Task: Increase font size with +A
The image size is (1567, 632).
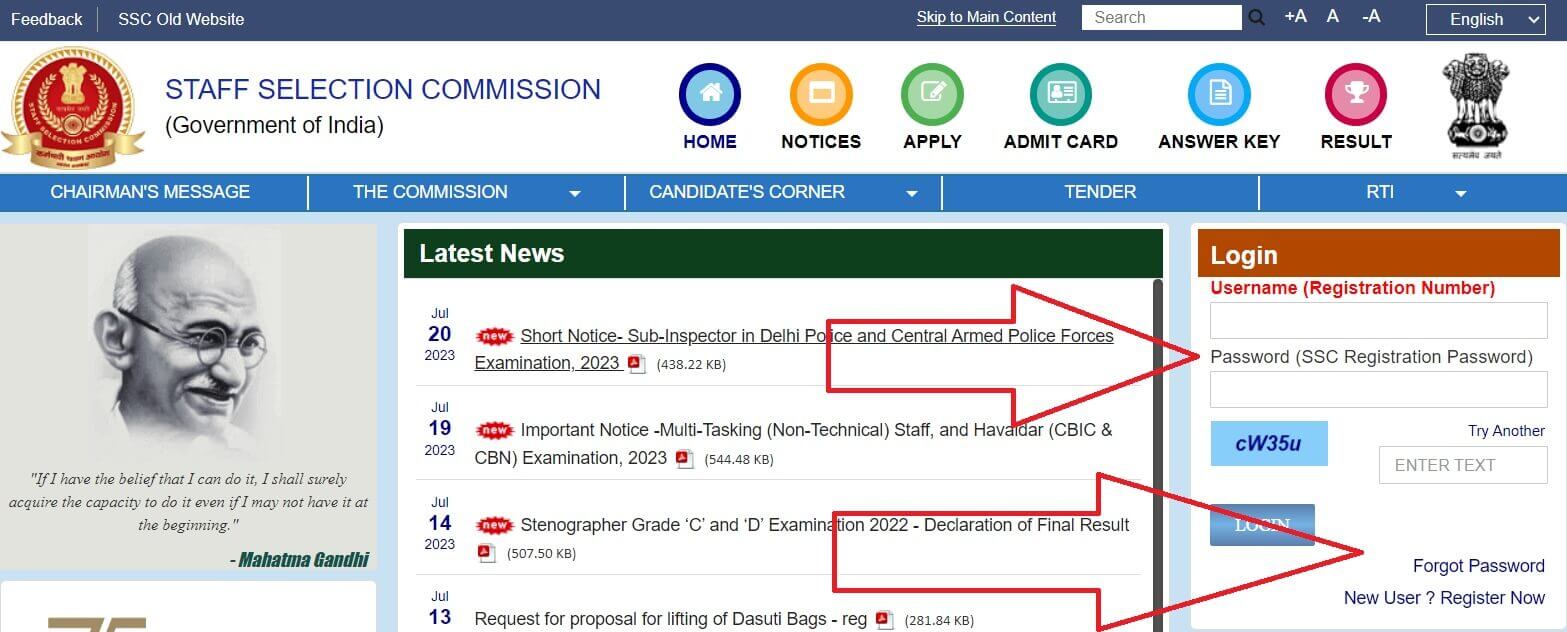Action: point(1295,16)
